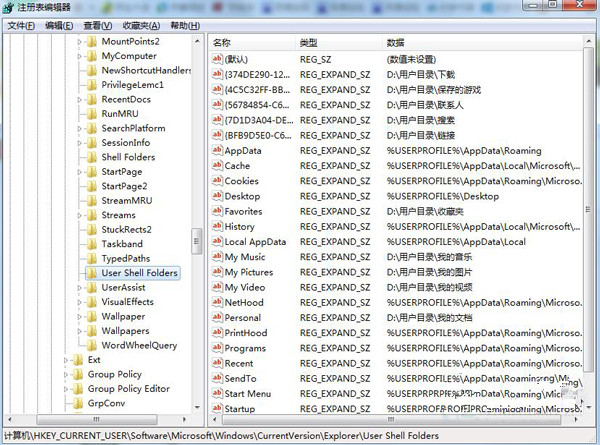Expand the UserAssist tree node
600x445 pixels.
click(x=80, y=288)
